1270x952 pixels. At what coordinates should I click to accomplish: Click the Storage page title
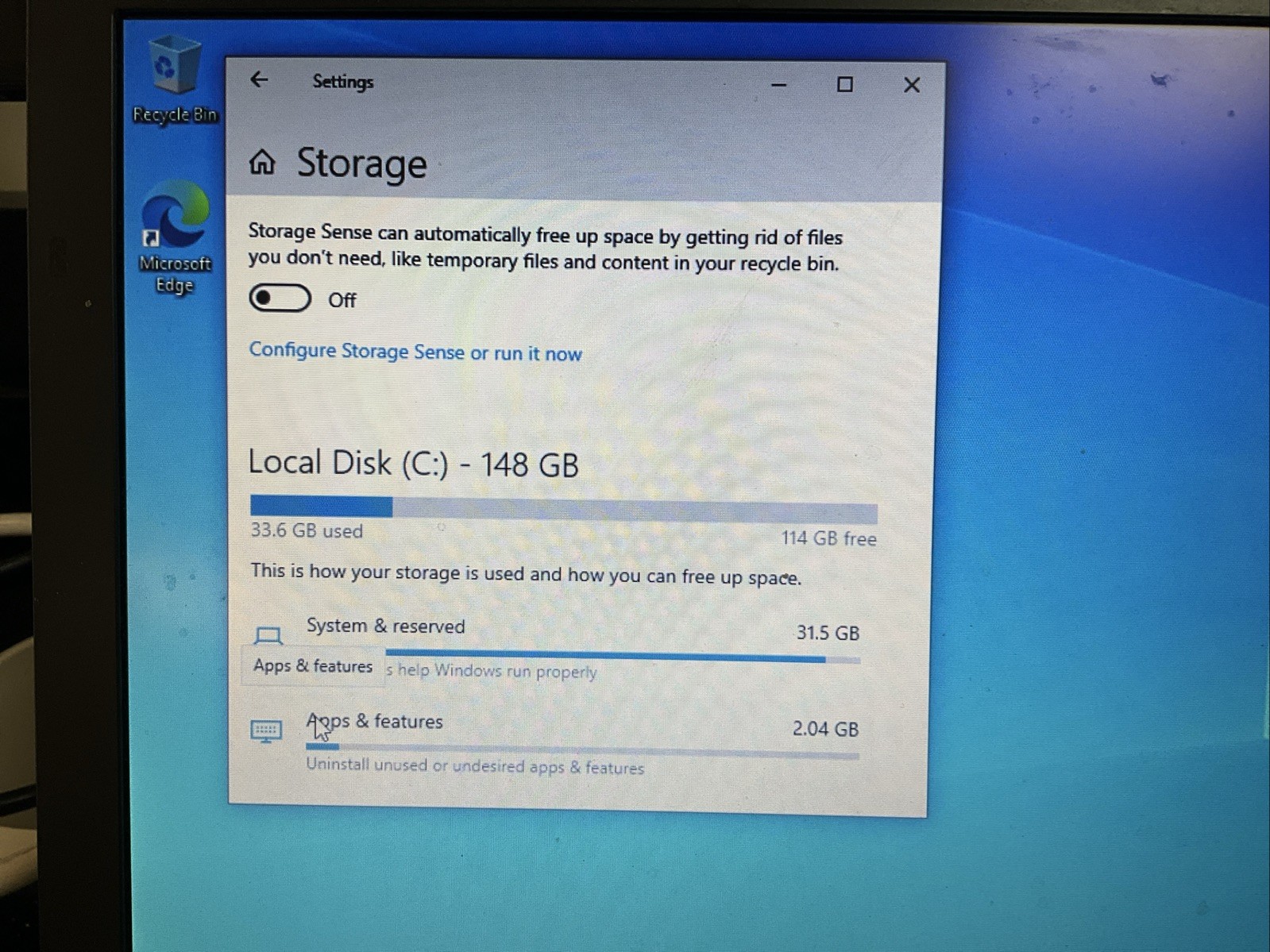(361, 164)
